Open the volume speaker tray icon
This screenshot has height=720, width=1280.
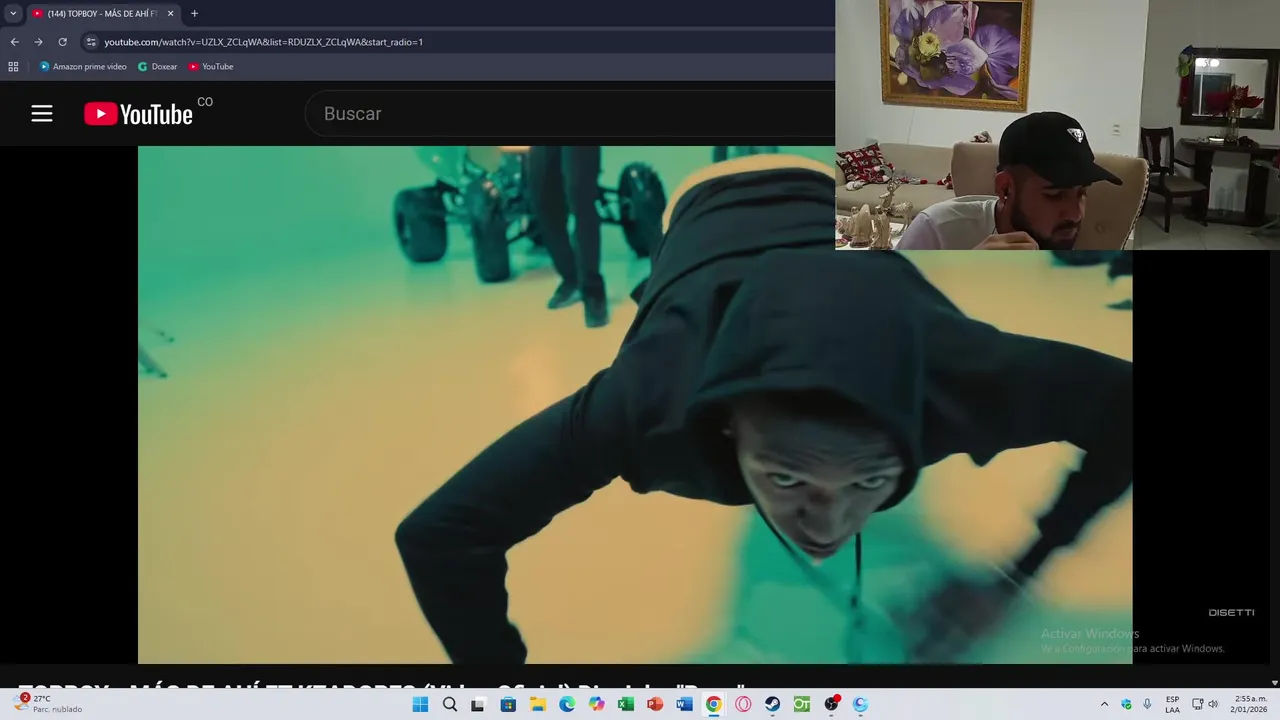[x=1213, y=704]
